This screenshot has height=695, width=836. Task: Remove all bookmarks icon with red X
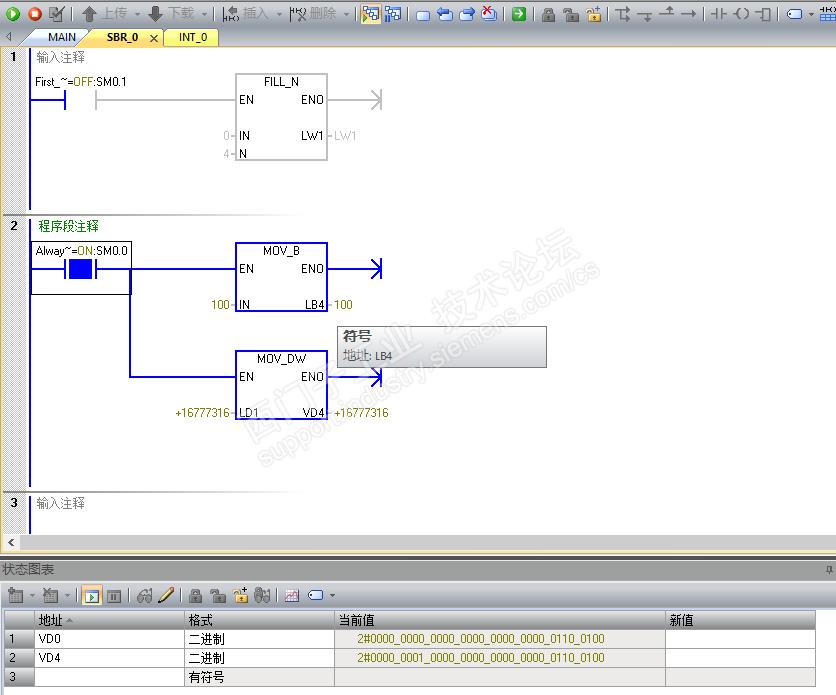[488, 13]
